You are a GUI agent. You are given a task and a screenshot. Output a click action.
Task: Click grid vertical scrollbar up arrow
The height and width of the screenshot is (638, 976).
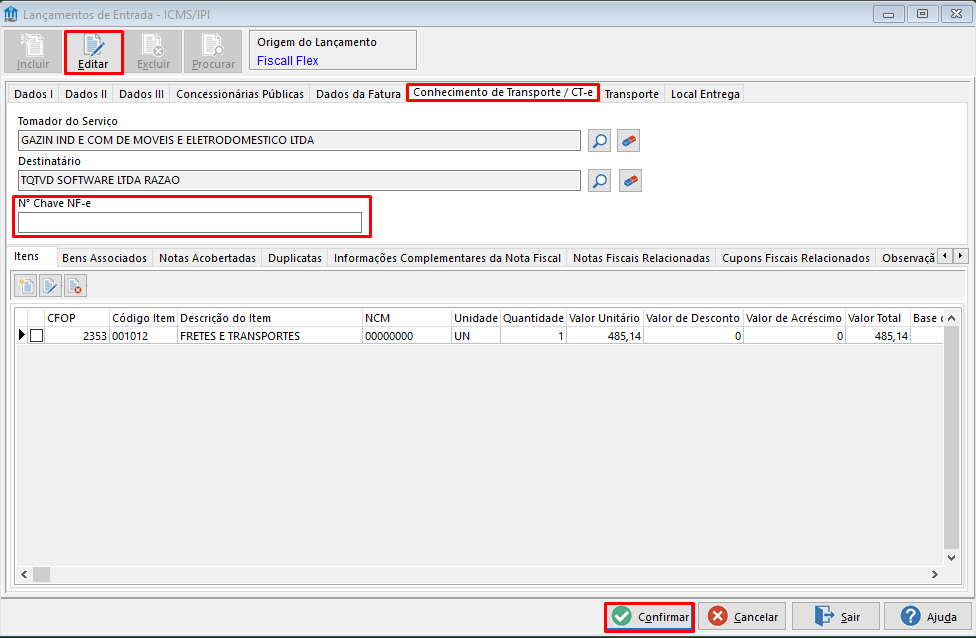point(951,318)
